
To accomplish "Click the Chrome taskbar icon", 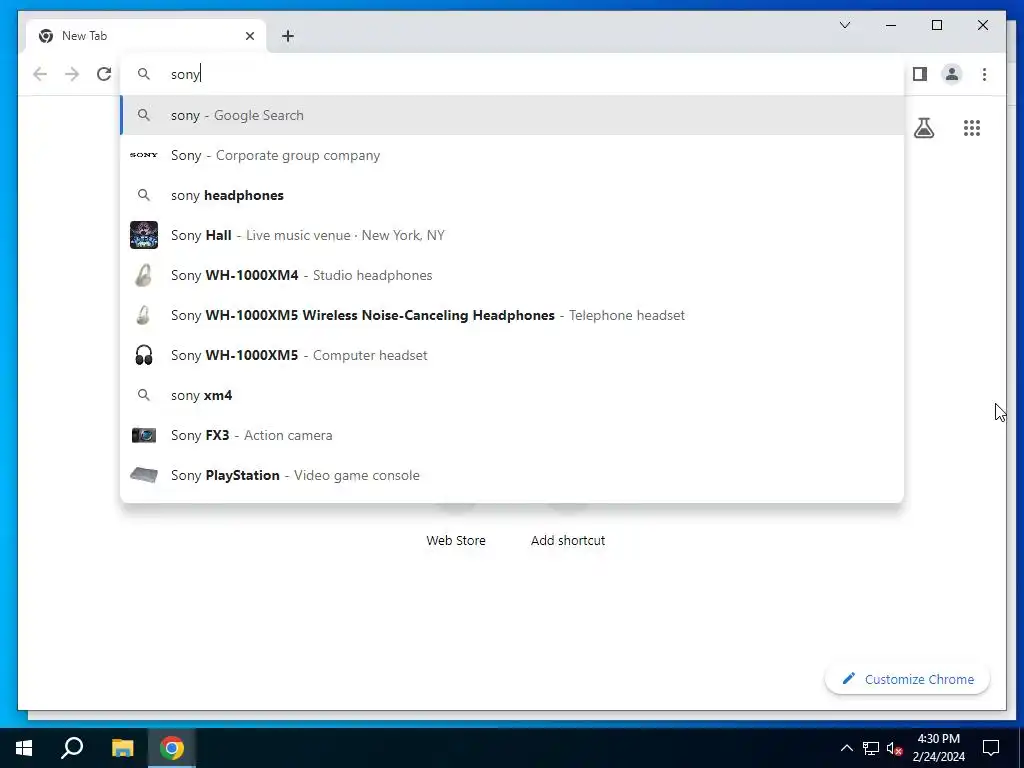I will pos(172,748).
